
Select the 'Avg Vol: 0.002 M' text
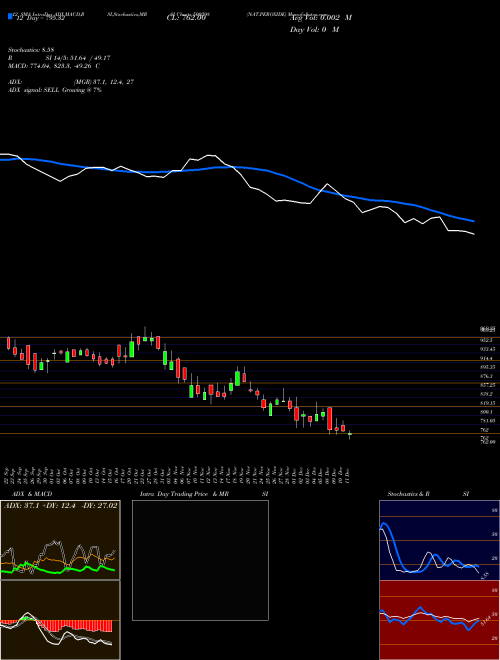[x=321, y=18]
